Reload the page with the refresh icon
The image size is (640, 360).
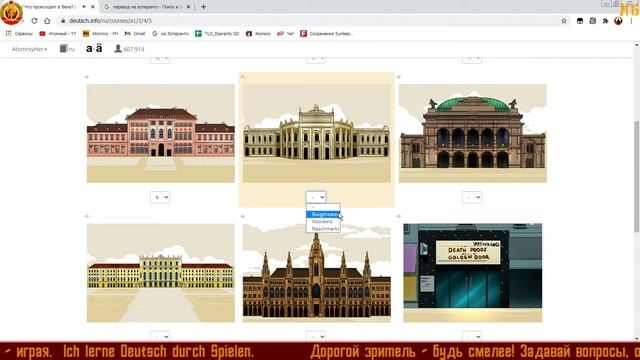[x=34, y=21]
